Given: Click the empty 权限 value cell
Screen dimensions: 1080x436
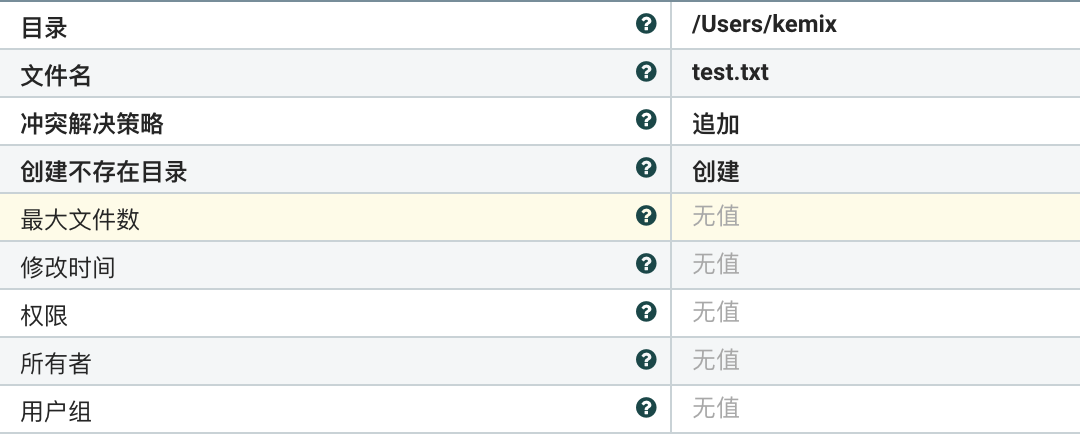Looking at the screenshot, I should (x=716, y=312).
